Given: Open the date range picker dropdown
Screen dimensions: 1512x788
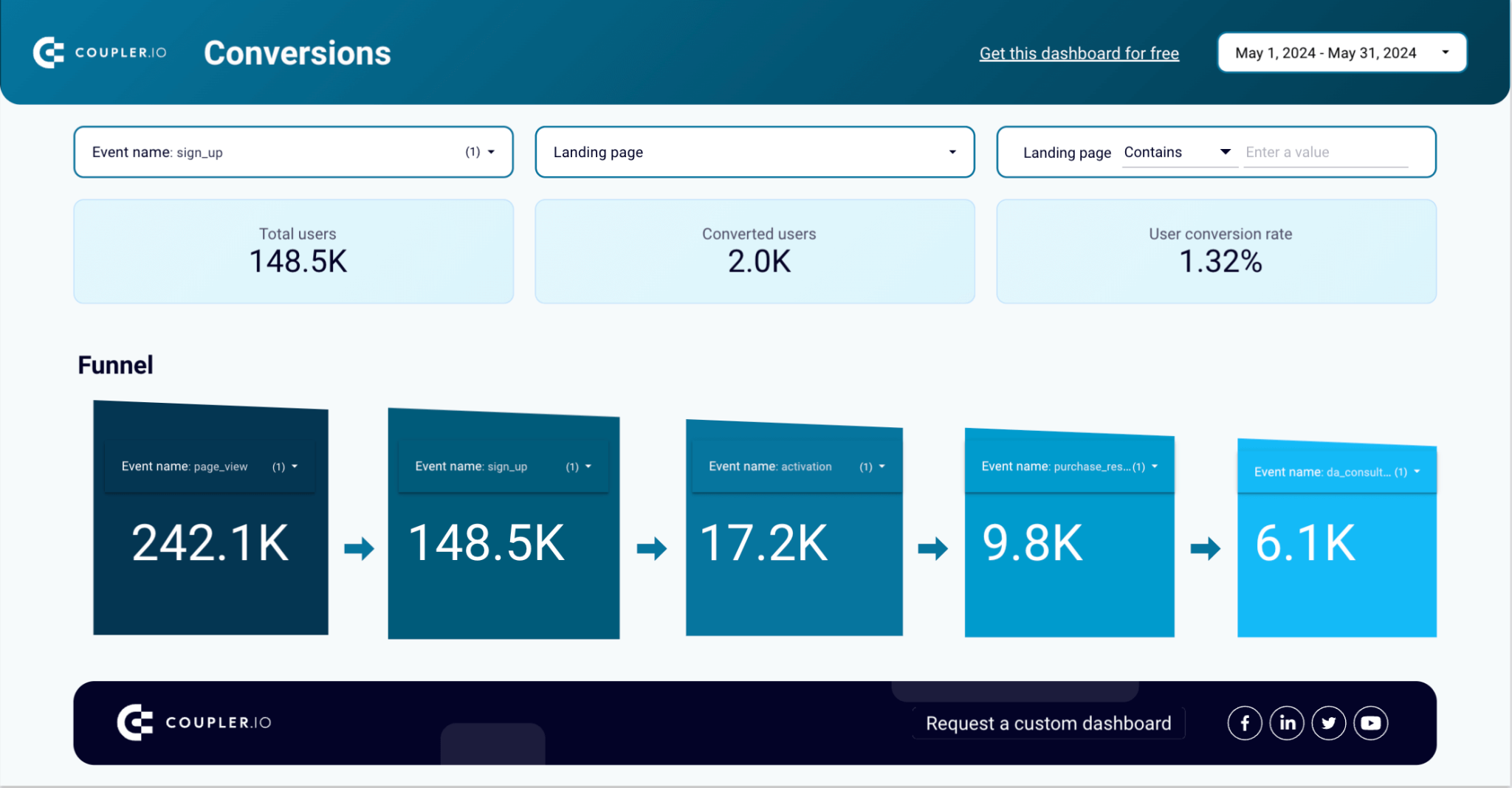Looking at the screenshot, I should [1341, 53].
